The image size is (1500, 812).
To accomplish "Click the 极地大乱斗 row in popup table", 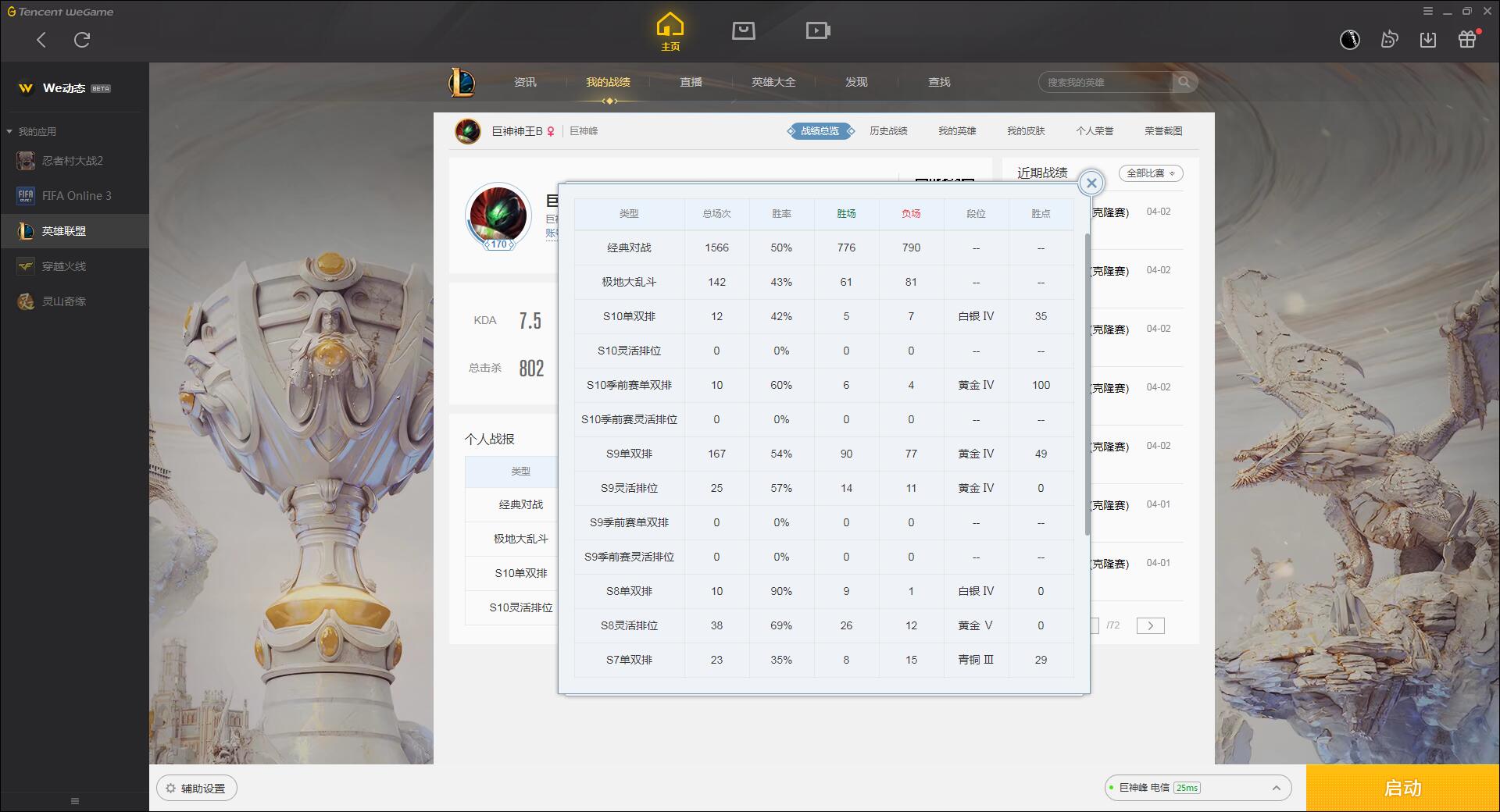I will point(824,282).
